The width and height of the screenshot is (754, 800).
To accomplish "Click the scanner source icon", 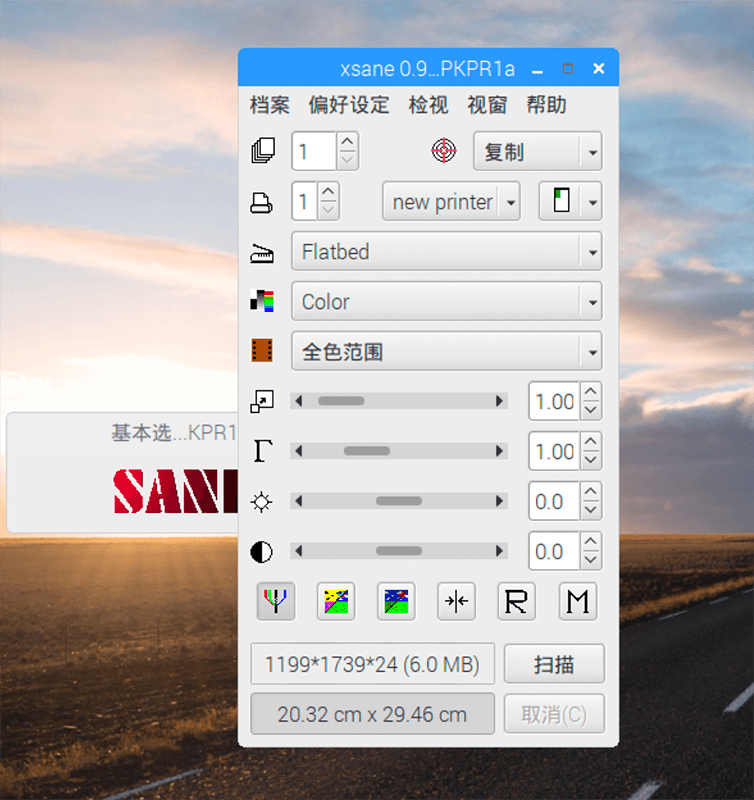I will (262, 253).
